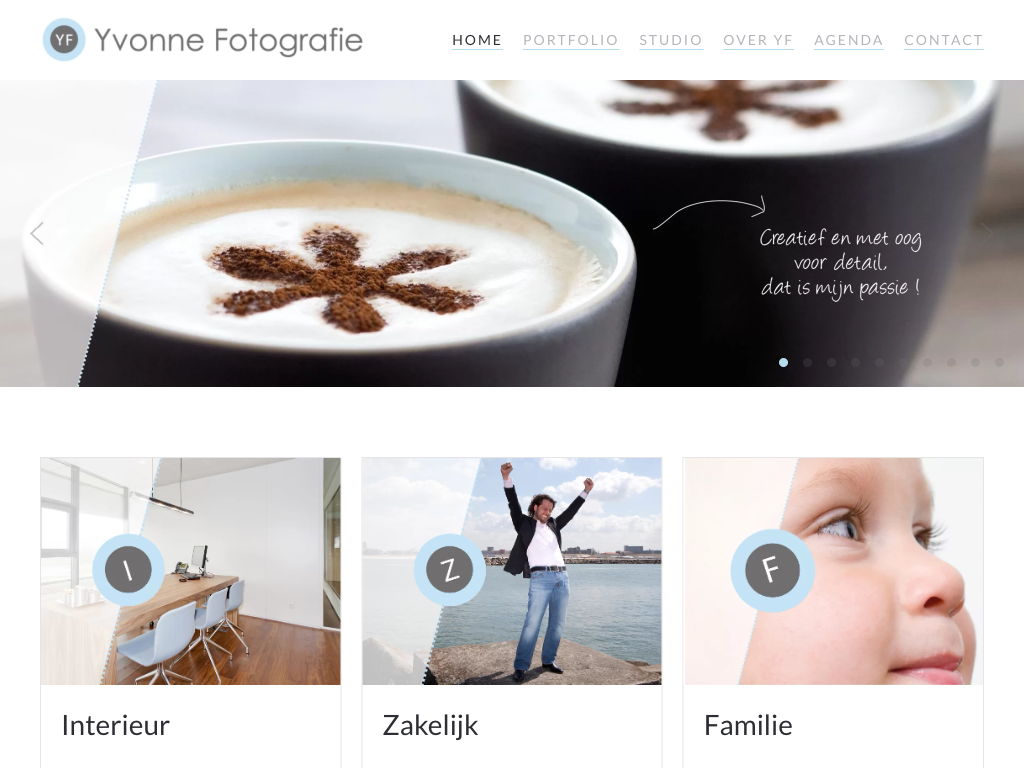This screenshot has width=1024, height=768.
Task: Click the Yvonne Fotografie site title
Action: tap(229, 40)
